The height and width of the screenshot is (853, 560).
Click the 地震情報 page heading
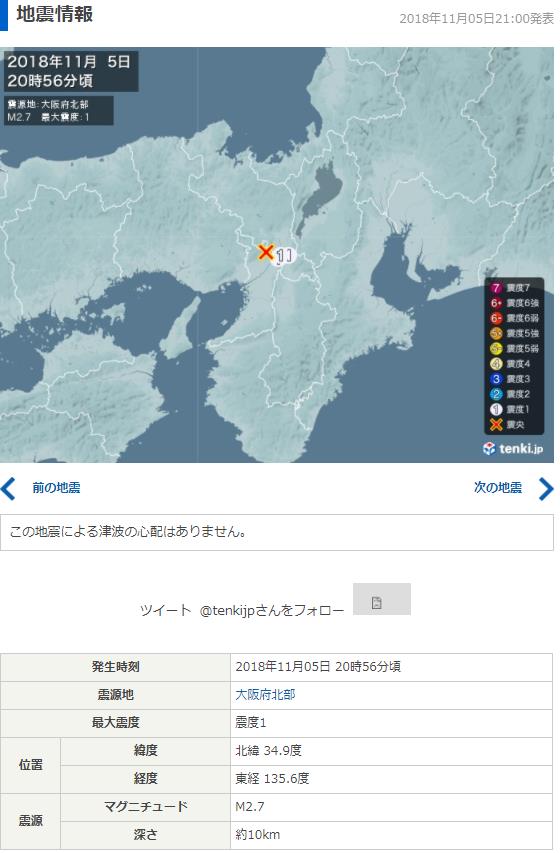coord(54,14)
